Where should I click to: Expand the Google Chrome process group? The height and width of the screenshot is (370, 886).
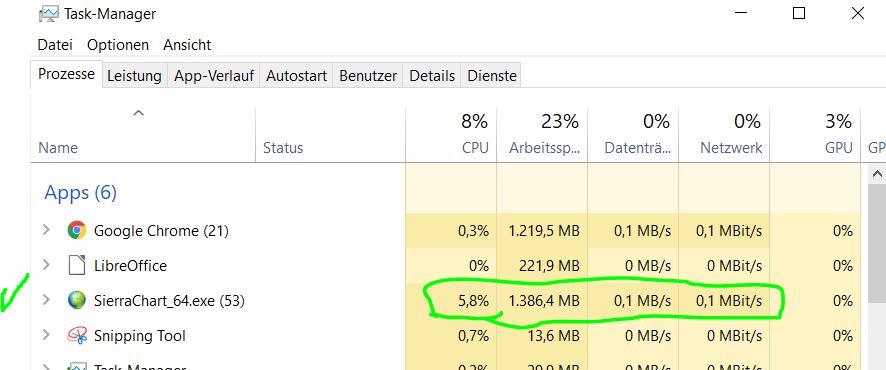(46, 230)
